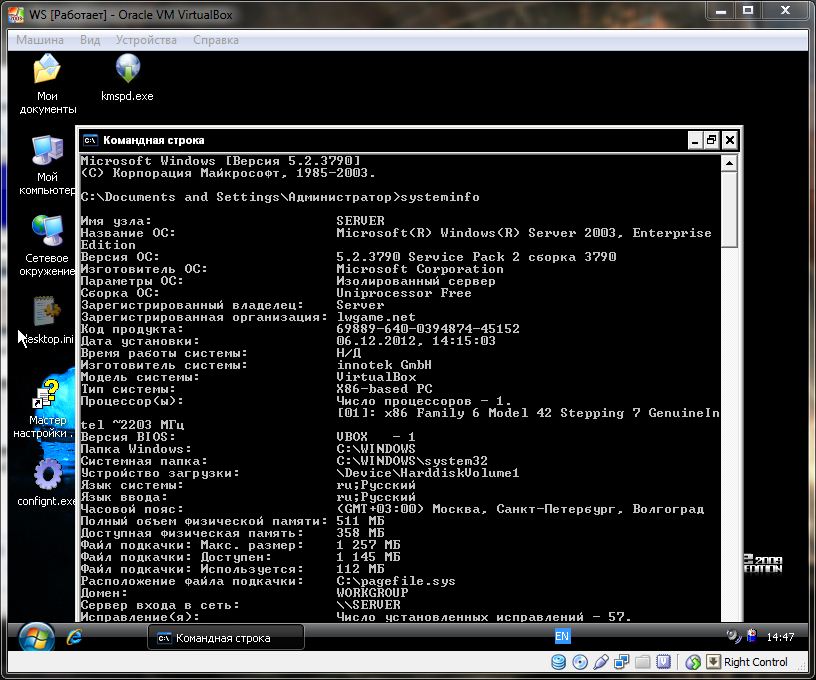Click the Uniprocessor Free build text
Viewport: 816px width, 680px height.
coord(404,293)
